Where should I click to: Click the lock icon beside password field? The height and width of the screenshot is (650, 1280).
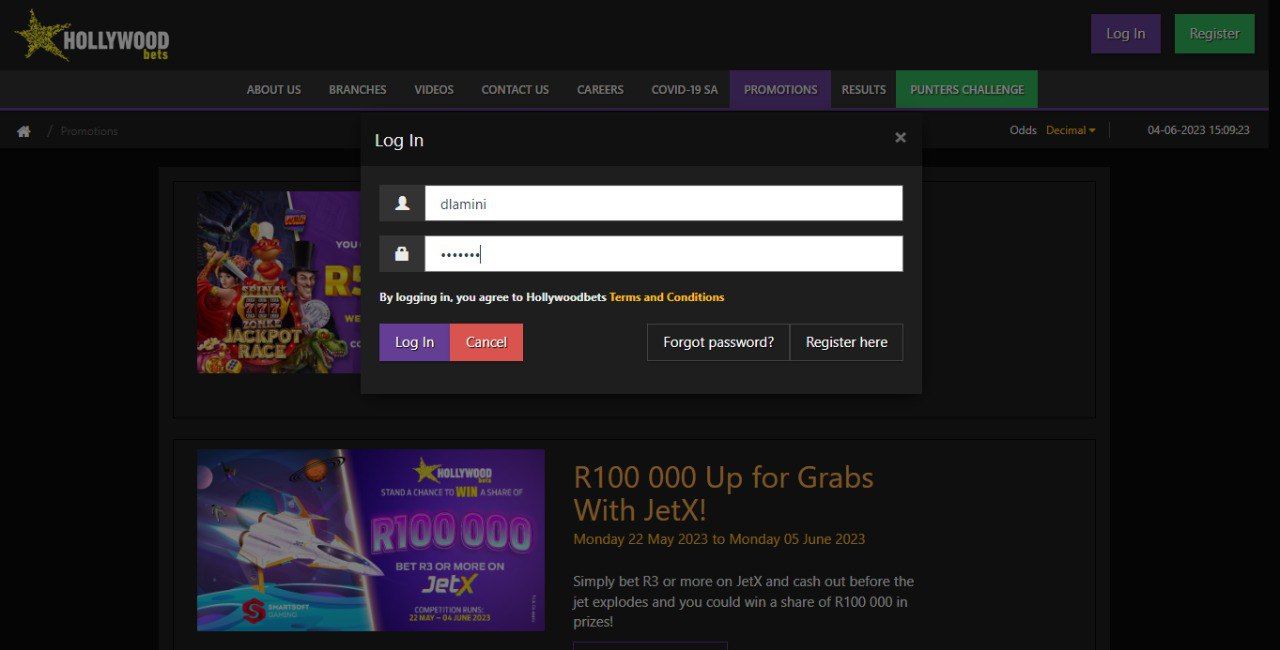[402, 254]
